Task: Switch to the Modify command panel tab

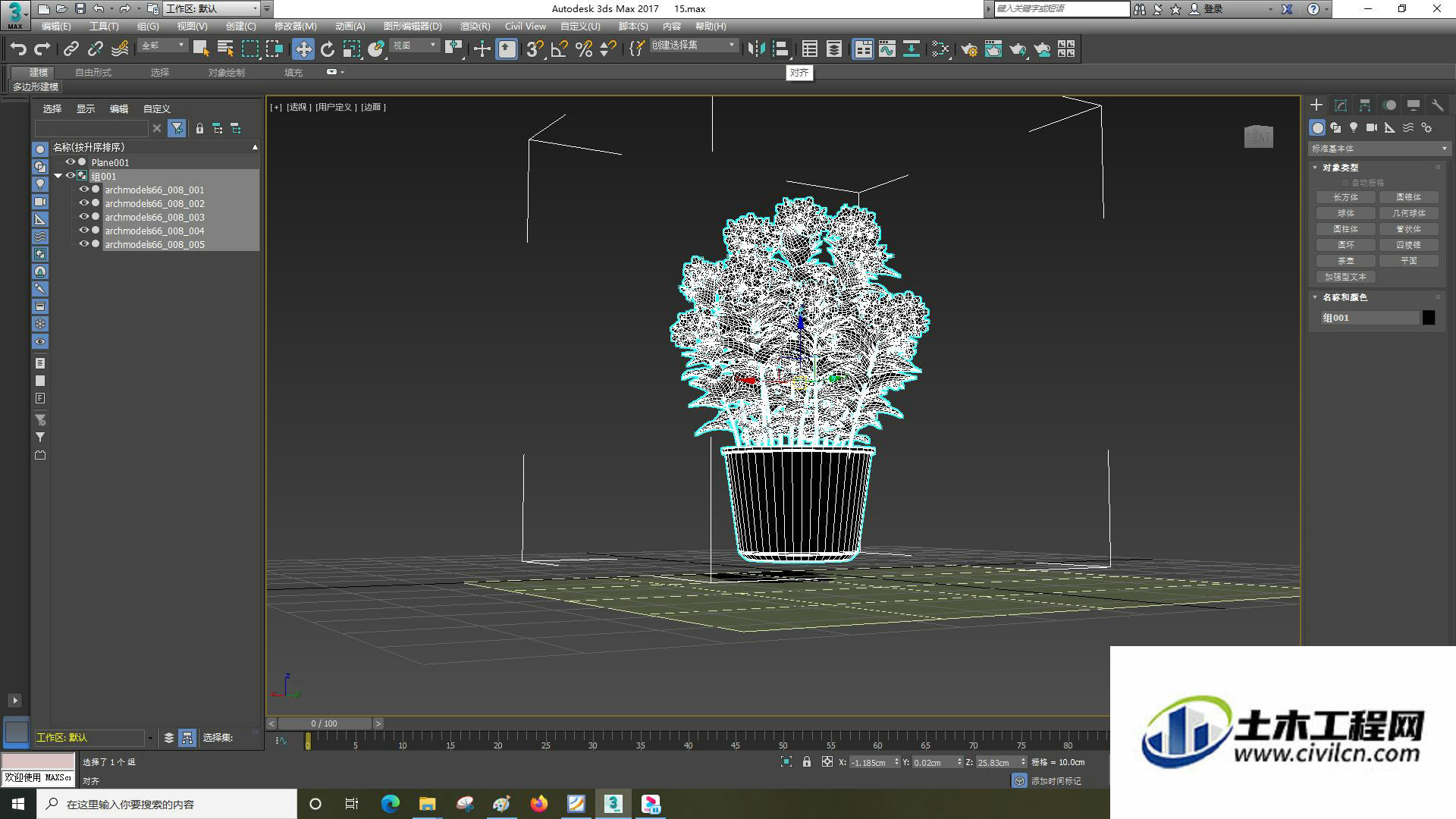Action: [1341, 105]
